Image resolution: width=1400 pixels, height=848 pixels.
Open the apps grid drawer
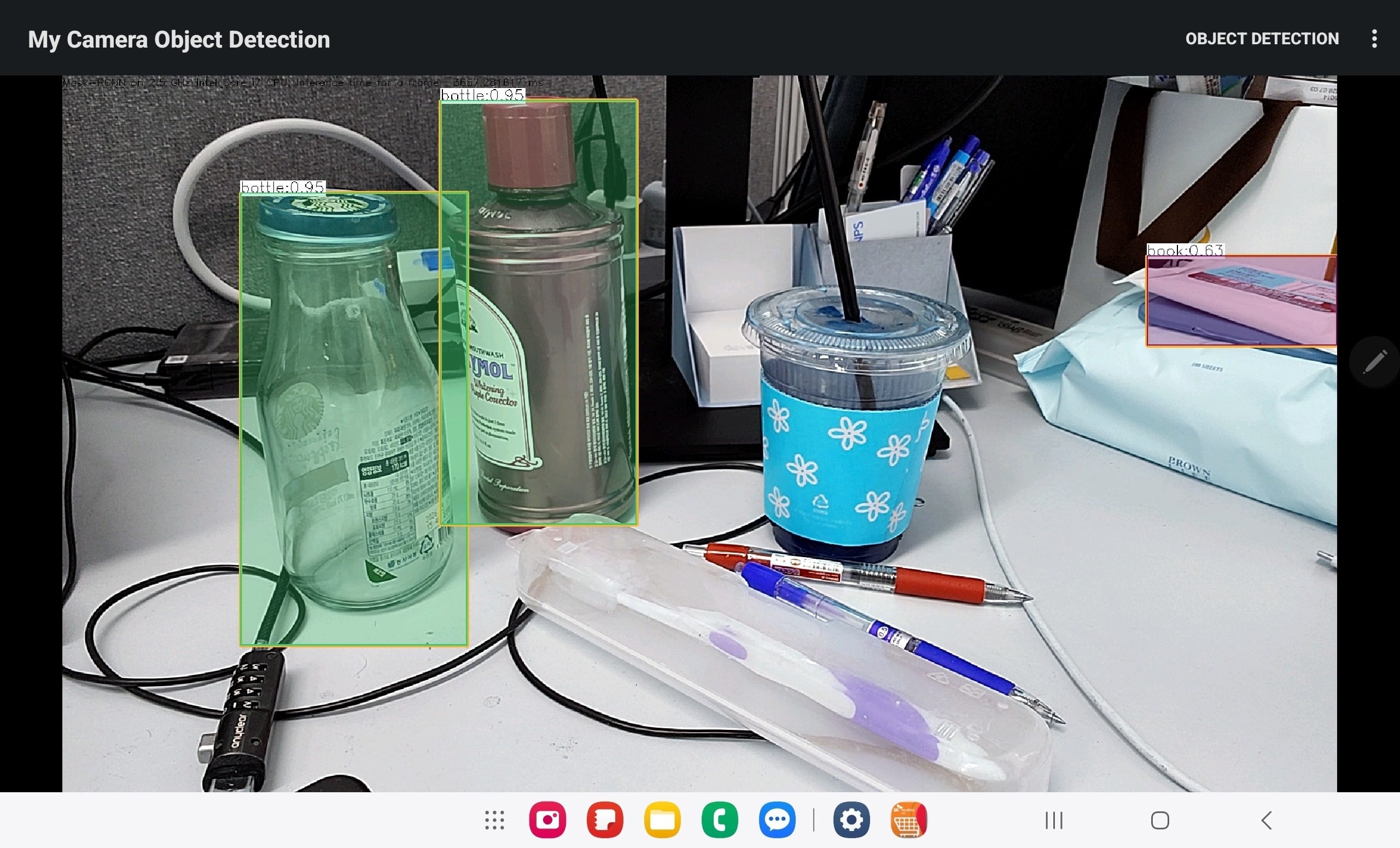[494, 820]
